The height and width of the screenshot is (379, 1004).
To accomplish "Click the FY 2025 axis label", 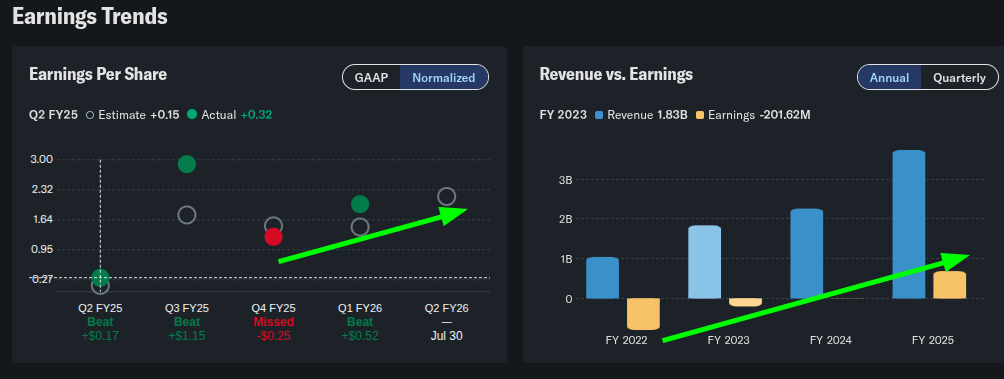I will (933, 340).
